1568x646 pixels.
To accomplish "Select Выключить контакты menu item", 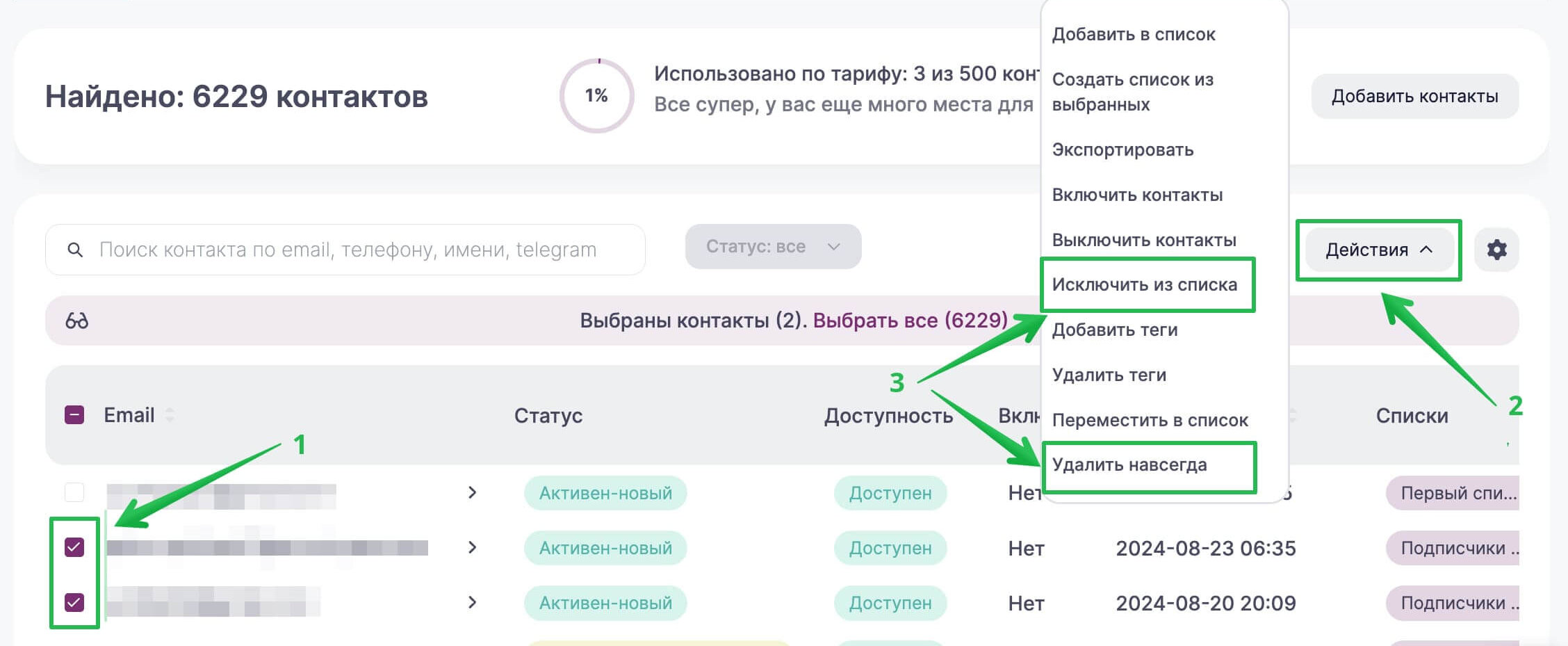I will pos(1144,240).
